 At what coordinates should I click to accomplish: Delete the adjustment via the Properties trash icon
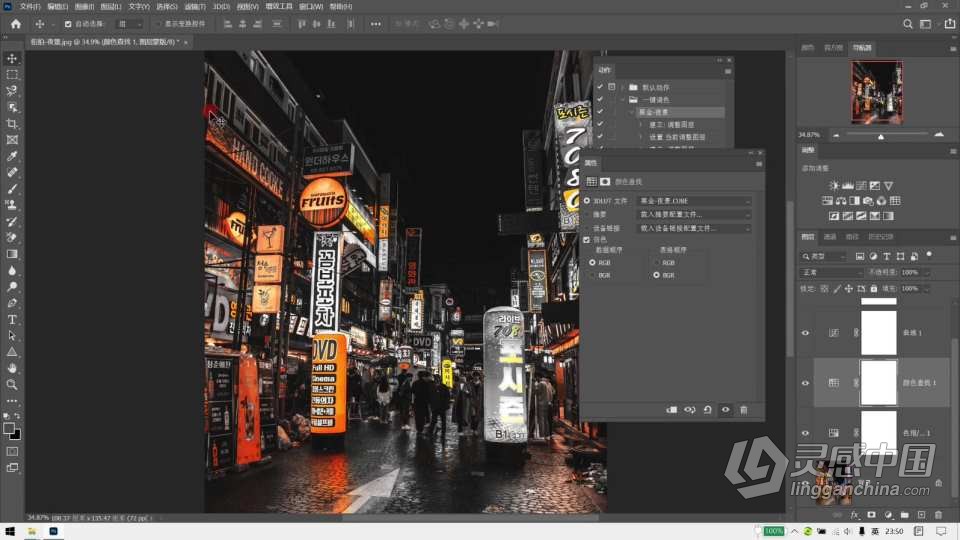click(744, 410)
